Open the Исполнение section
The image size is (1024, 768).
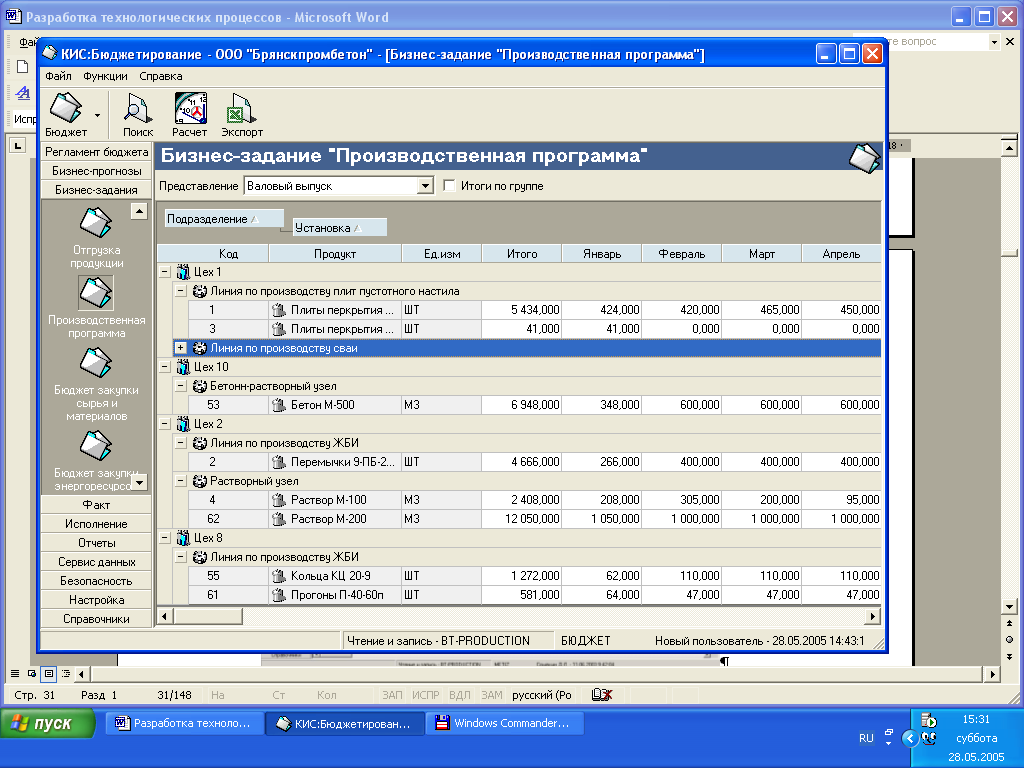point(97,524)
